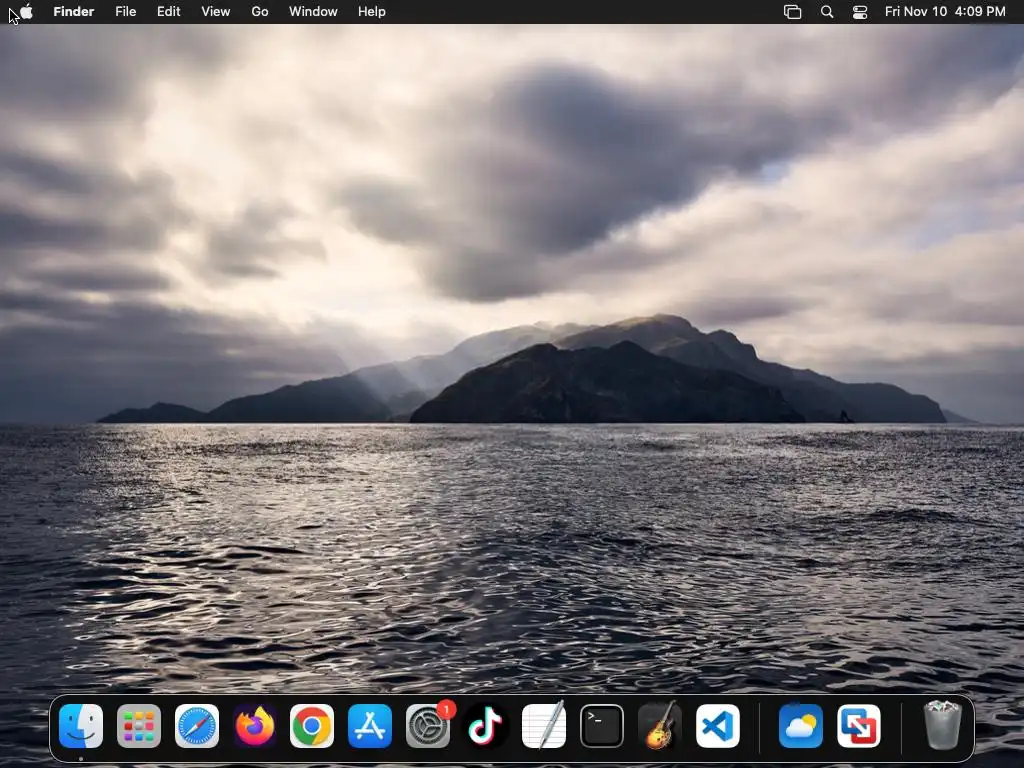Click the Stage Manager menu bar icon

pos(792,12)
